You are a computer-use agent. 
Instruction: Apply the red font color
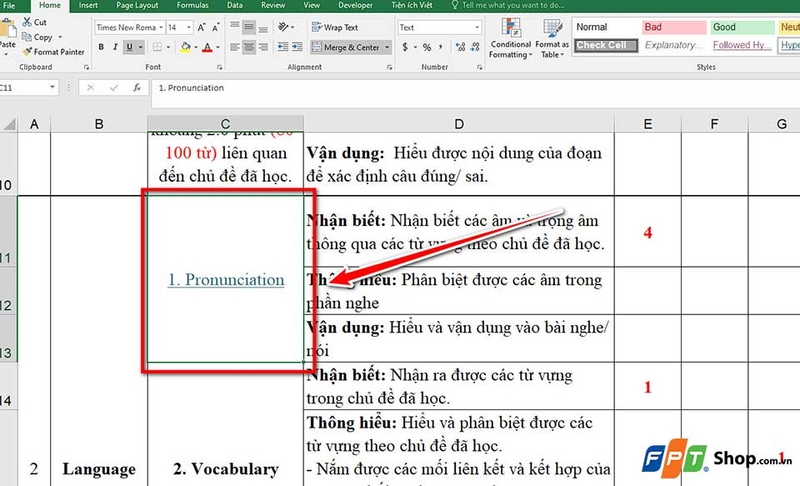207,47
